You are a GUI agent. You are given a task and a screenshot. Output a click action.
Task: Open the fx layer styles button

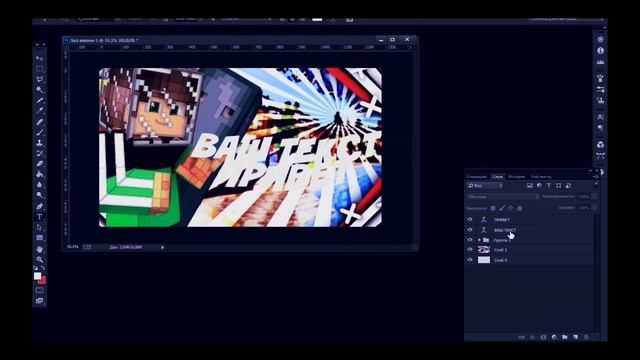point(533,337)
